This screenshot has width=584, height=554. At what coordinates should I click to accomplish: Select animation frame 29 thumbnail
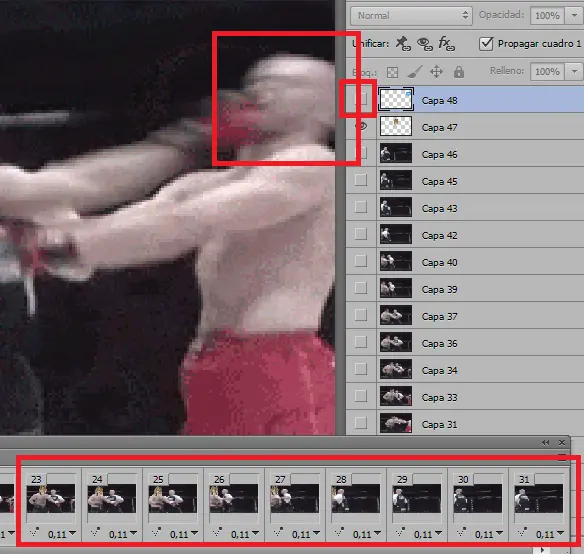(x=417, y=498)
